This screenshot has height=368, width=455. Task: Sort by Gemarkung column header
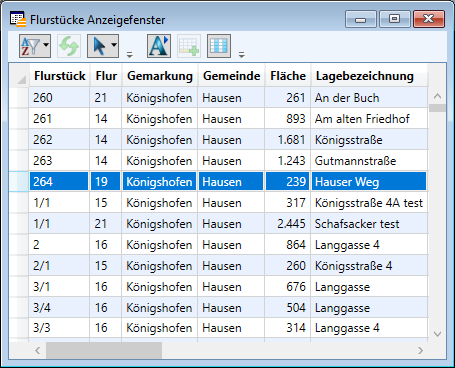[x=160, y=76]
